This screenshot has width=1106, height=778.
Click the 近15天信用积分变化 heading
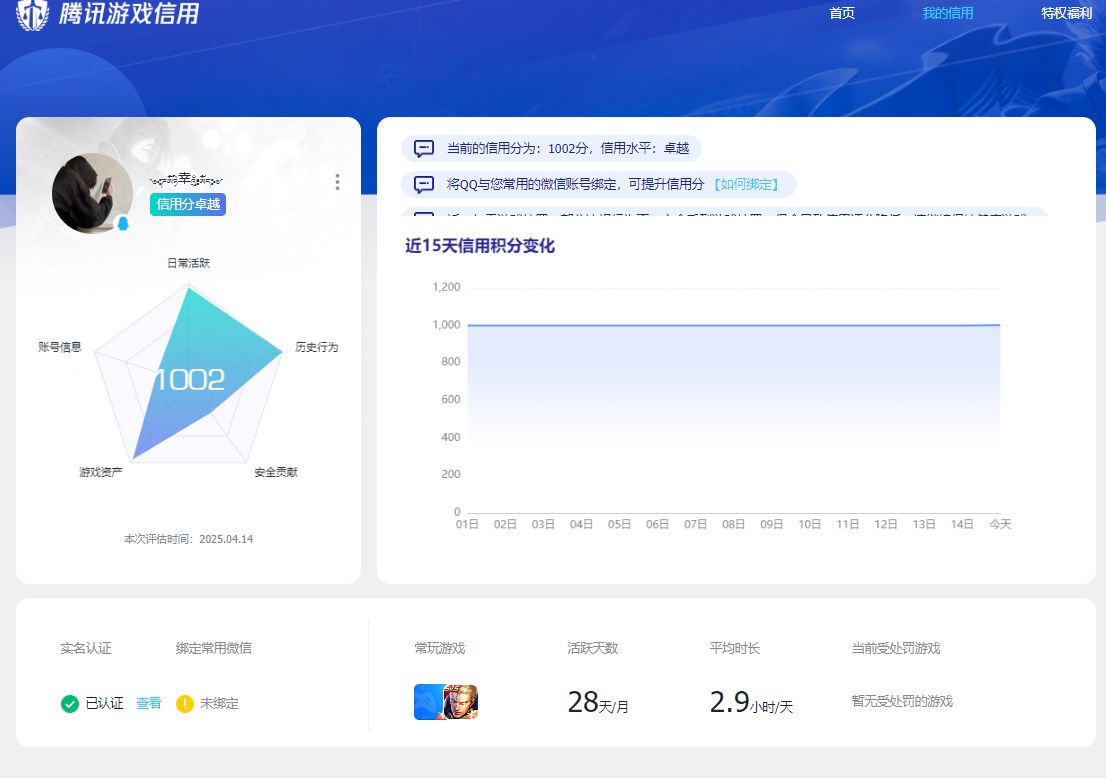tap(480, 245)
